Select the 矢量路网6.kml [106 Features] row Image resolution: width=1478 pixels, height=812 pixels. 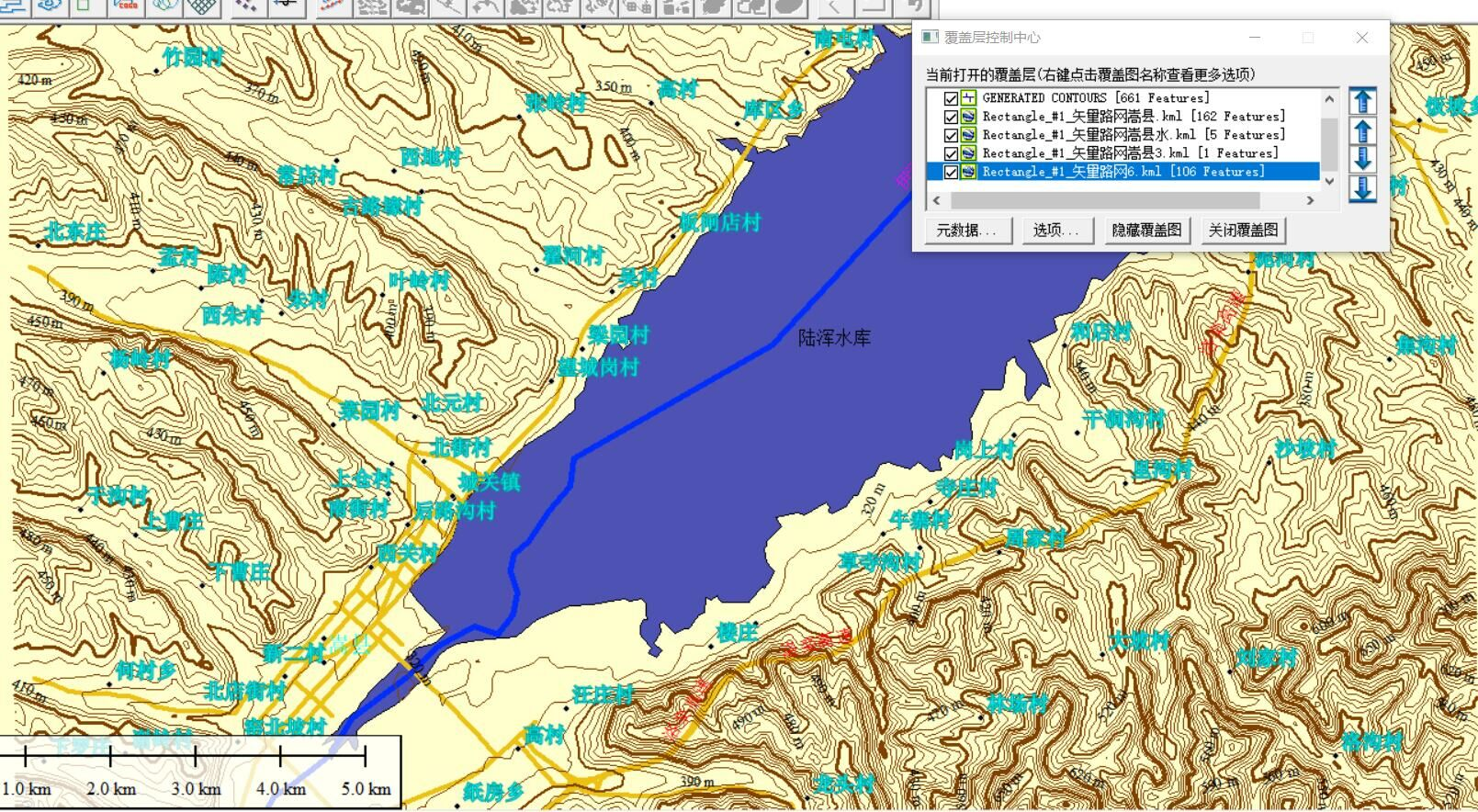tap(1123, 172)
